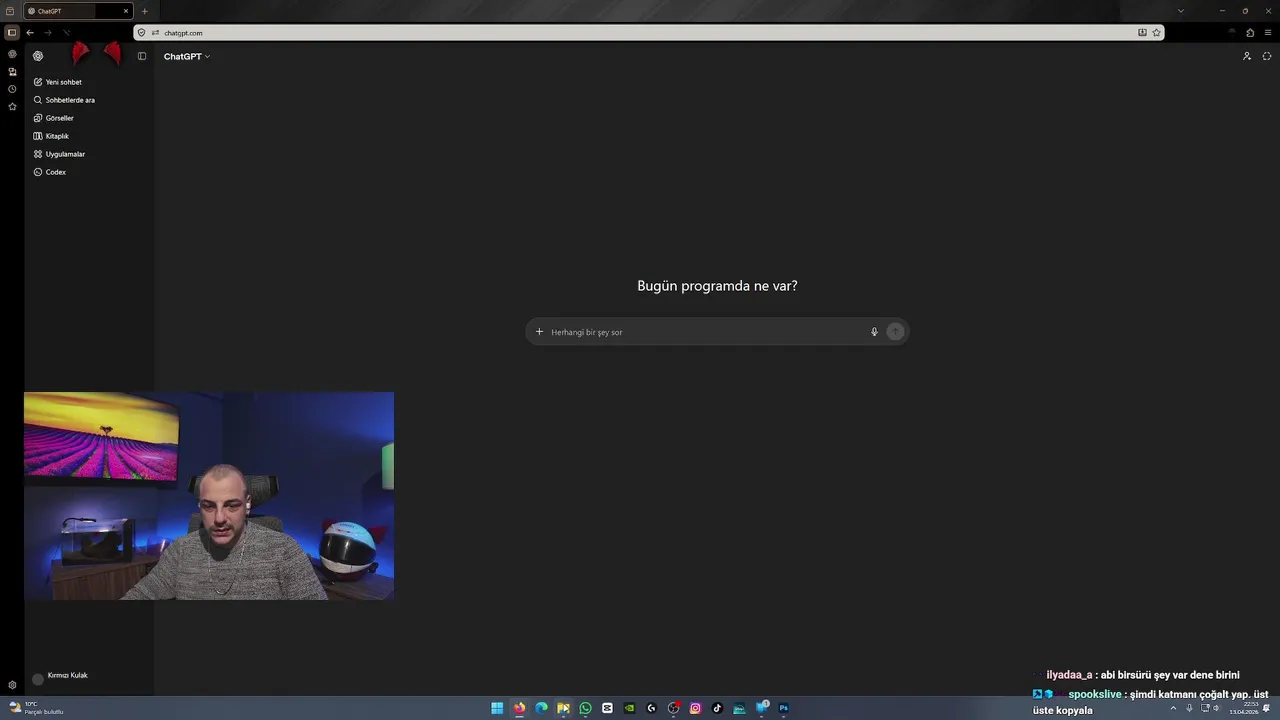Click the Herhangi bir şey sor input
The image size is (1280, 720).
(x=706, y=332)
